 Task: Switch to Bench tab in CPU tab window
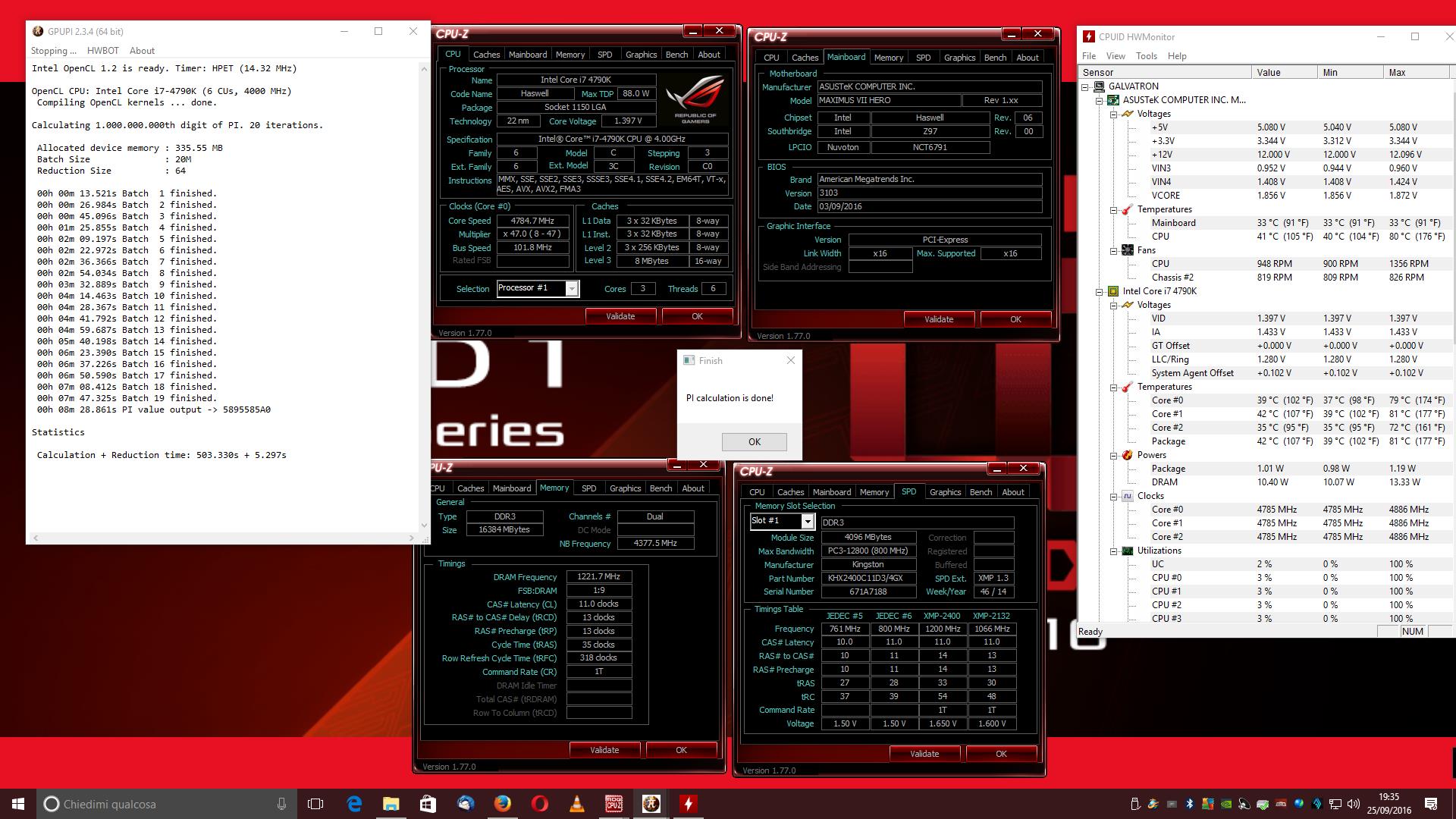pyautogui.click(x=676, y=55)
